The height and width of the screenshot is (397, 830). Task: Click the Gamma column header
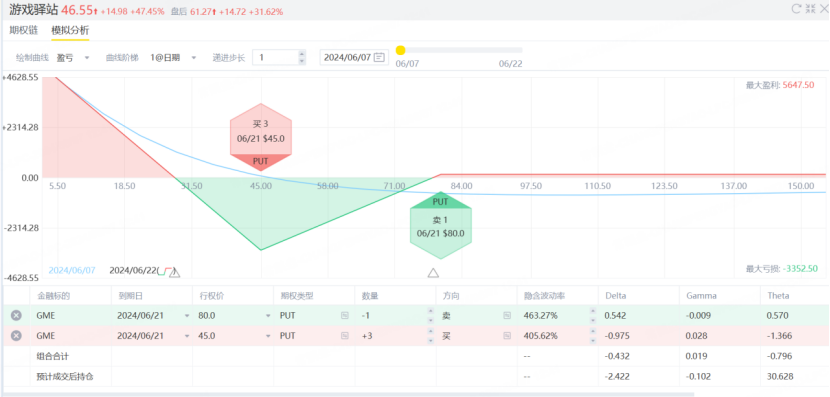pyautogui.click(x=701, y=296)
